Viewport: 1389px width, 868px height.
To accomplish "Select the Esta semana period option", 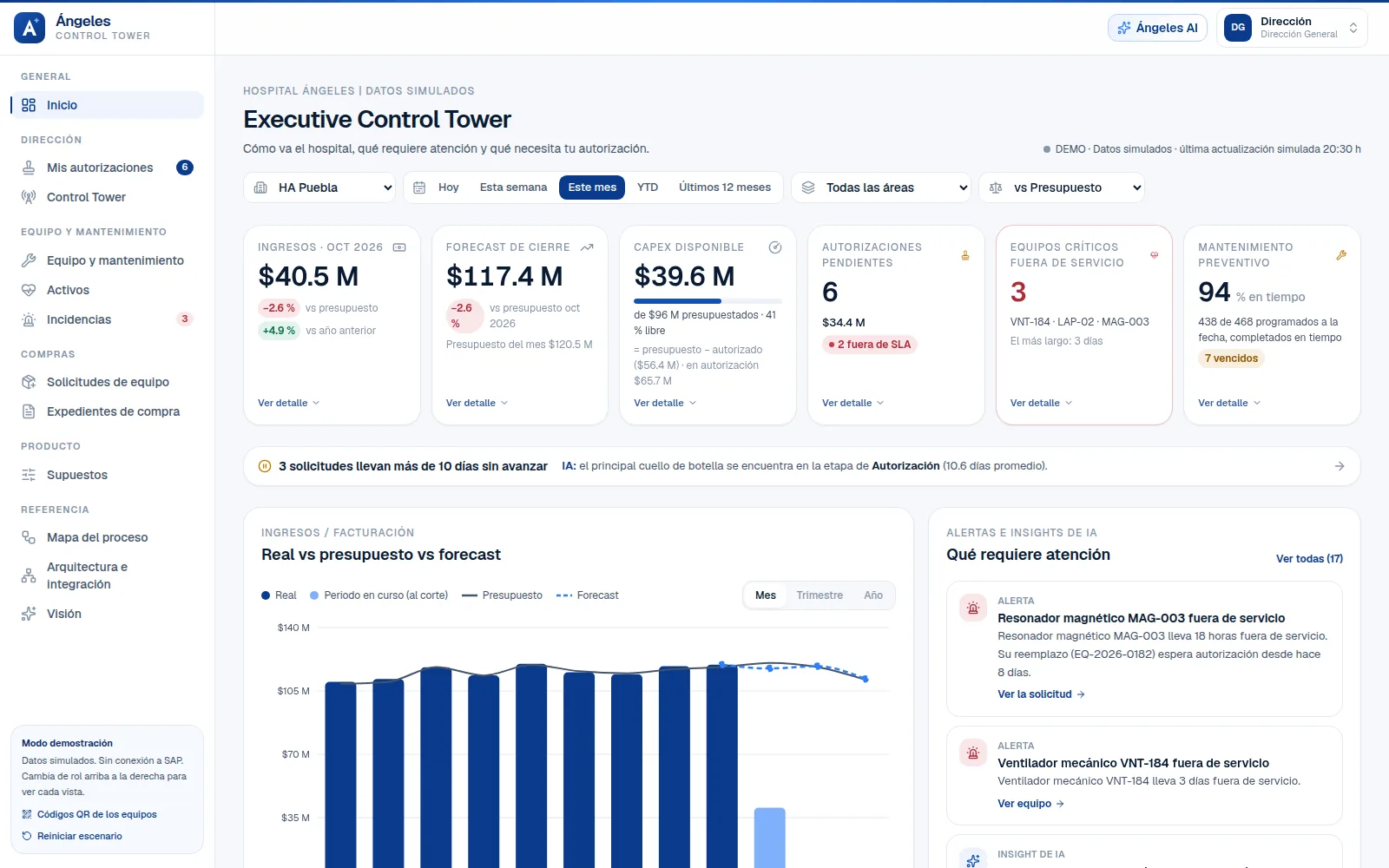I will [x=514, y=187].
